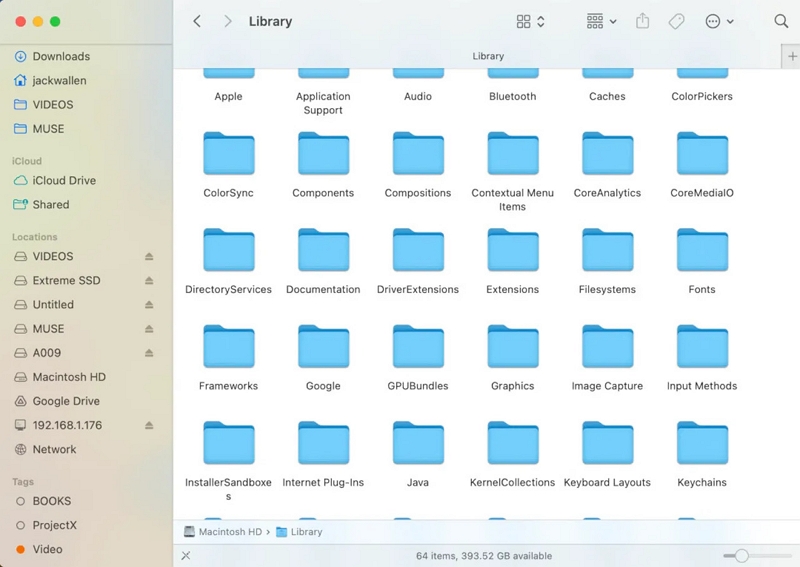Eject the Untitled drive
The width and height of the screenshot is (800, 567).
(149, 305)
